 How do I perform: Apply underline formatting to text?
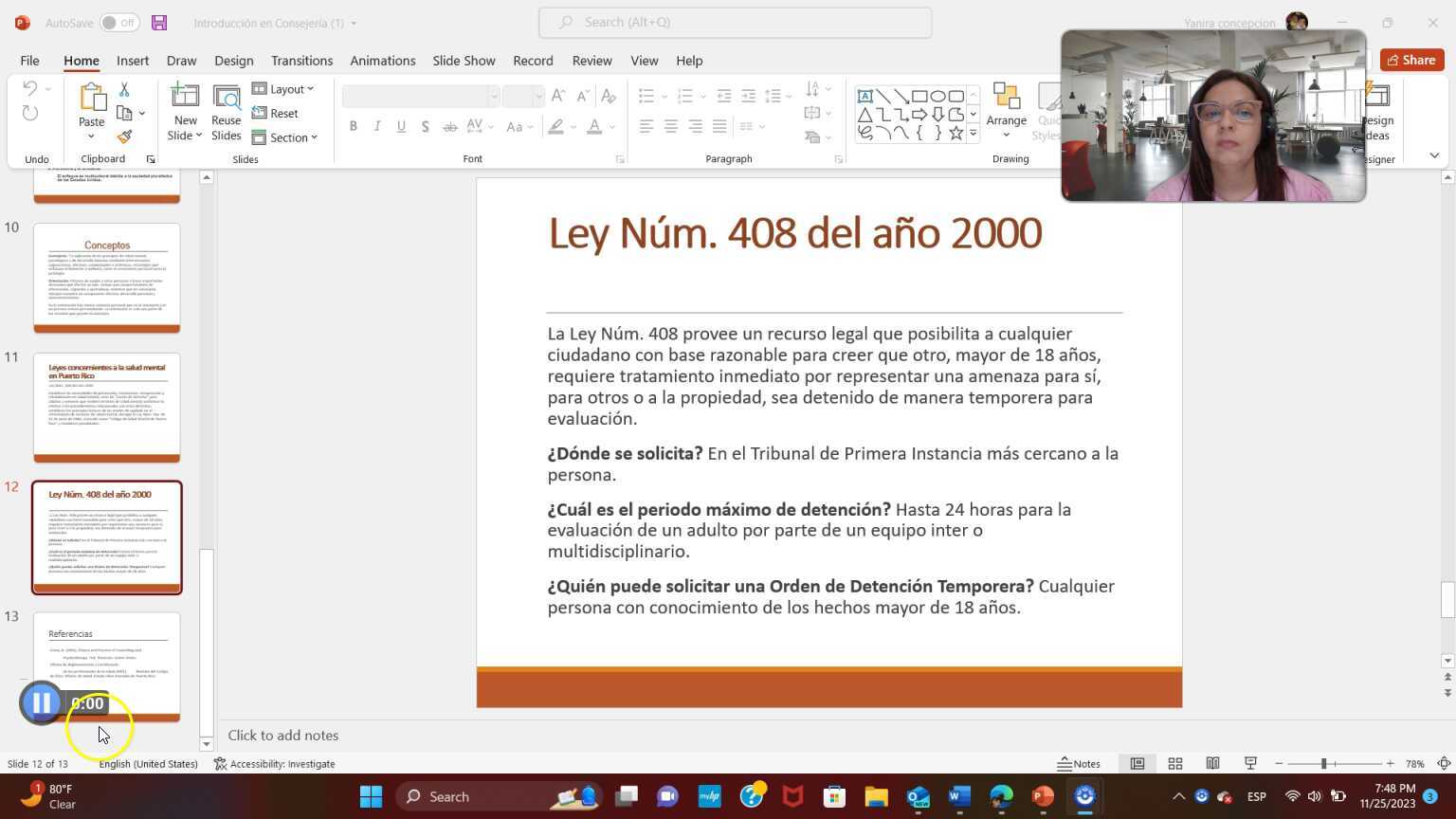[x=400, y=125]
